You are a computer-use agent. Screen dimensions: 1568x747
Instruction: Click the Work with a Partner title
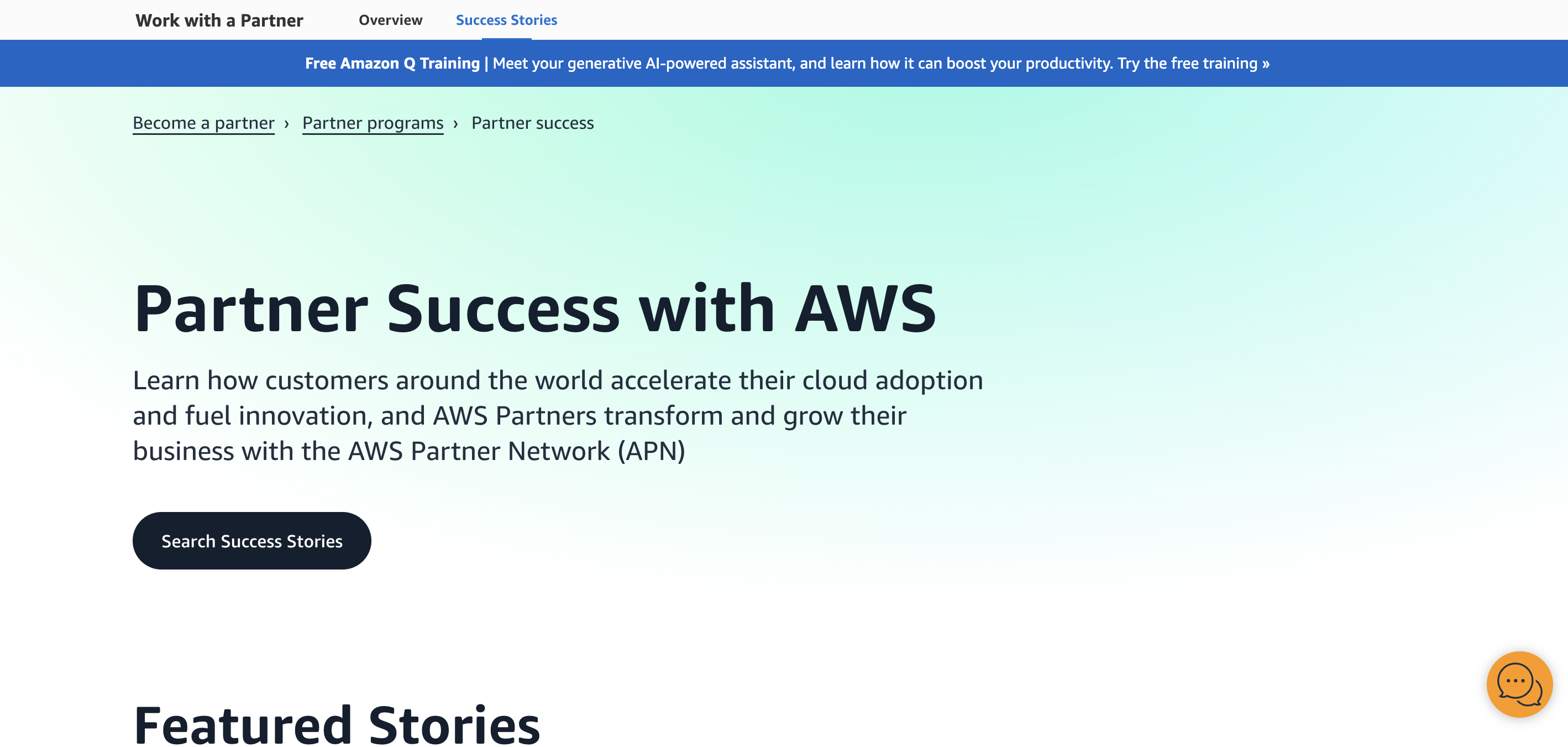pos(219,20)
